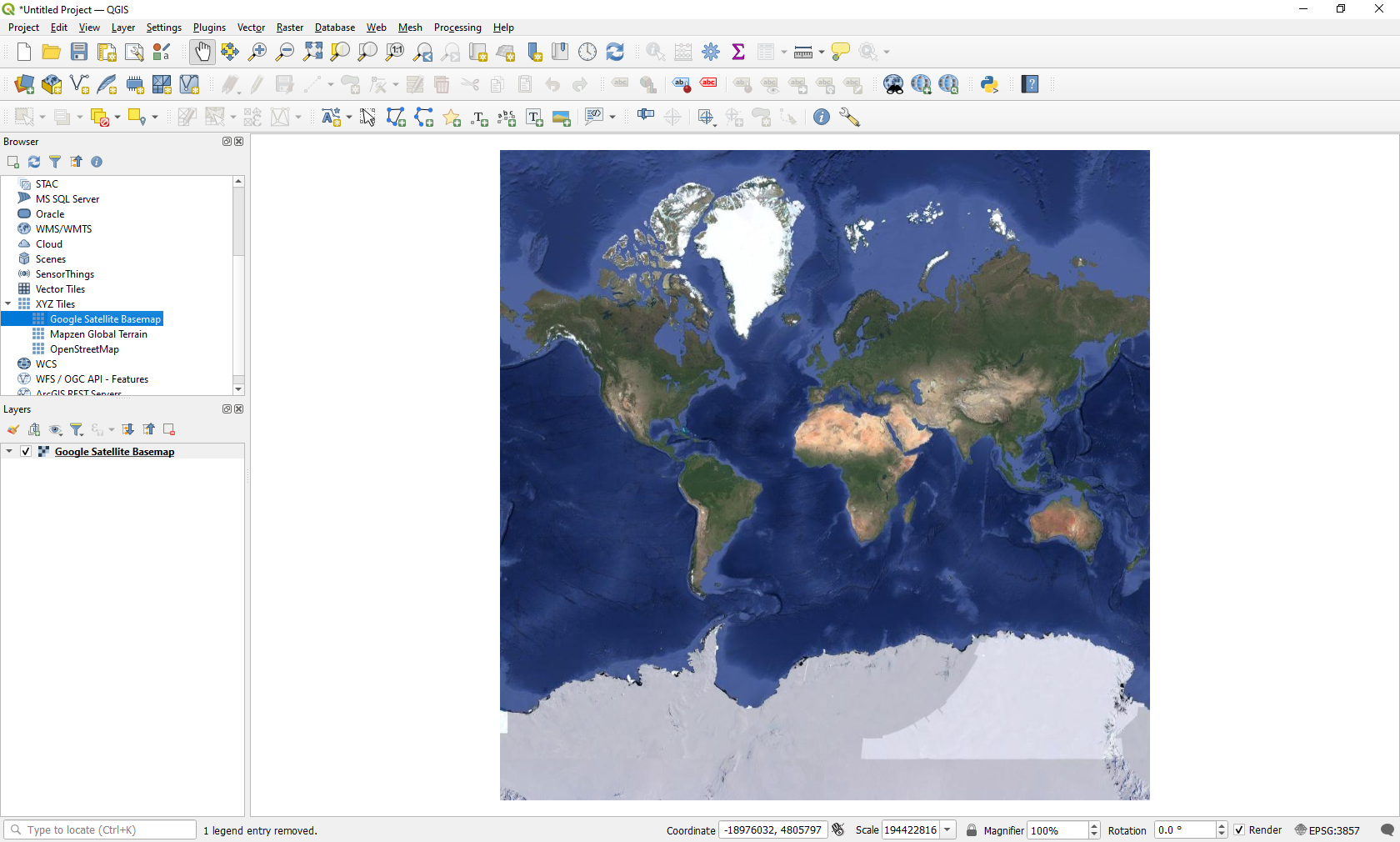Open the Data Source Manager icon

24,84
